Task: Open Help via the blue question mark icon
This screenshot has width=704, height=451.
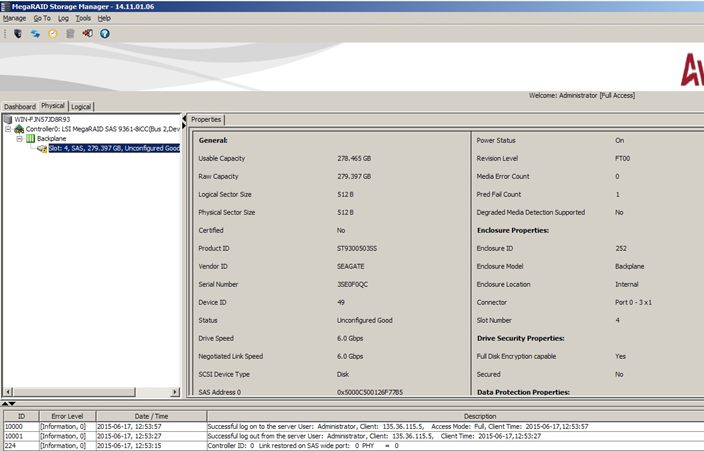Action: pos(105,34)
